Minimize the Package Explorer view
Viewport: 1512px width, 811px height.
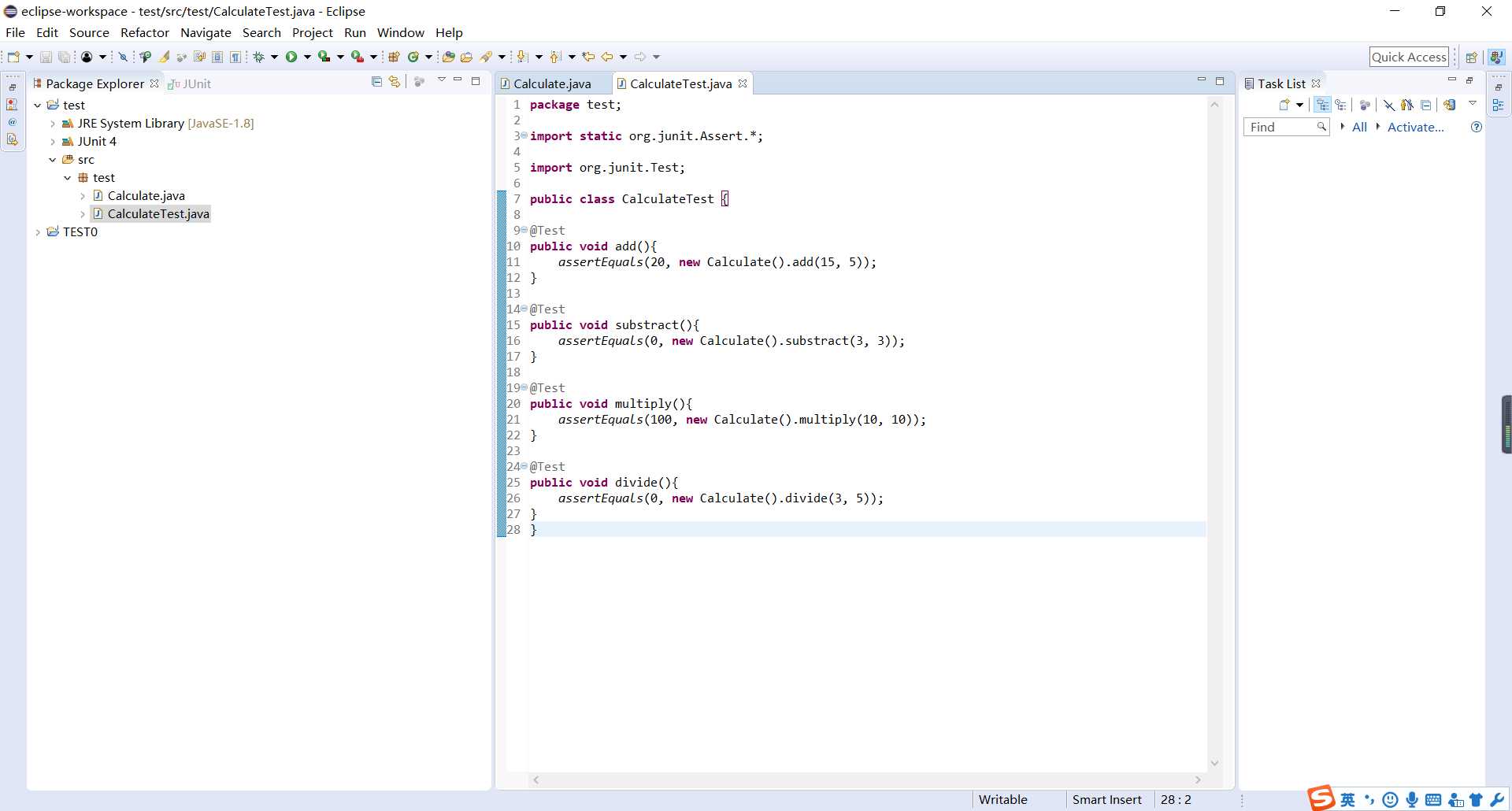(x=458, y=80)
